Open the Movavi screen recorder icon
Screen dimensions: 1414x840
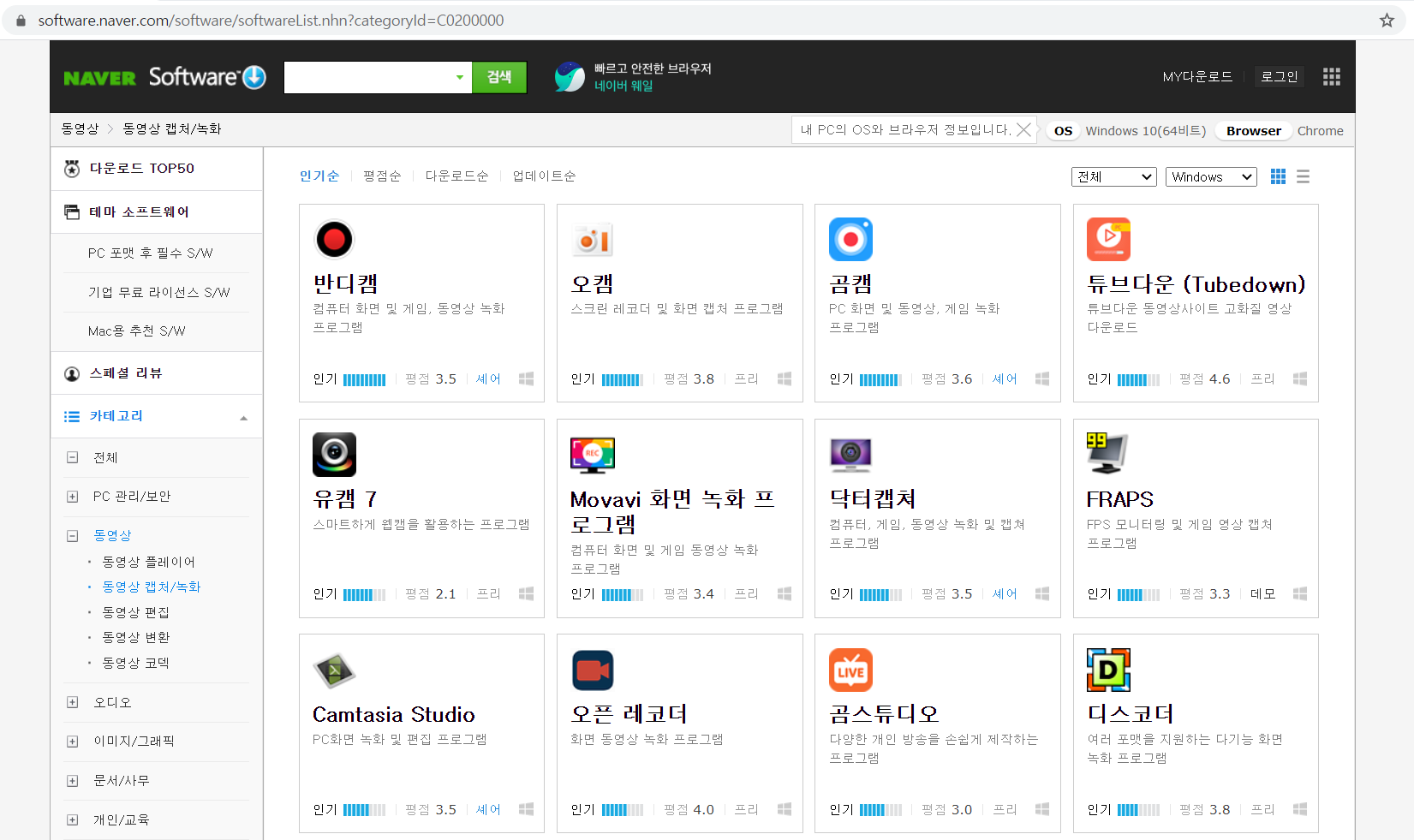pos(593,455)
